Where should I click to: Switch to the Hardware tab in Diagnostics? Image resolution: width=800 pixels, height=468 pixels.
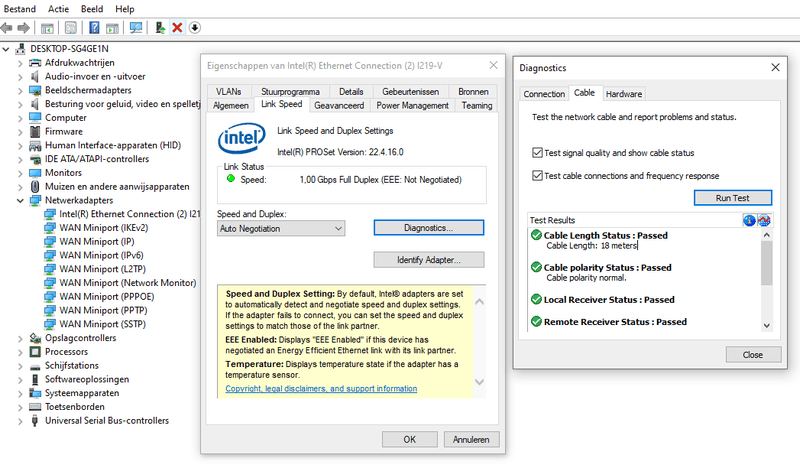point(623,94)
